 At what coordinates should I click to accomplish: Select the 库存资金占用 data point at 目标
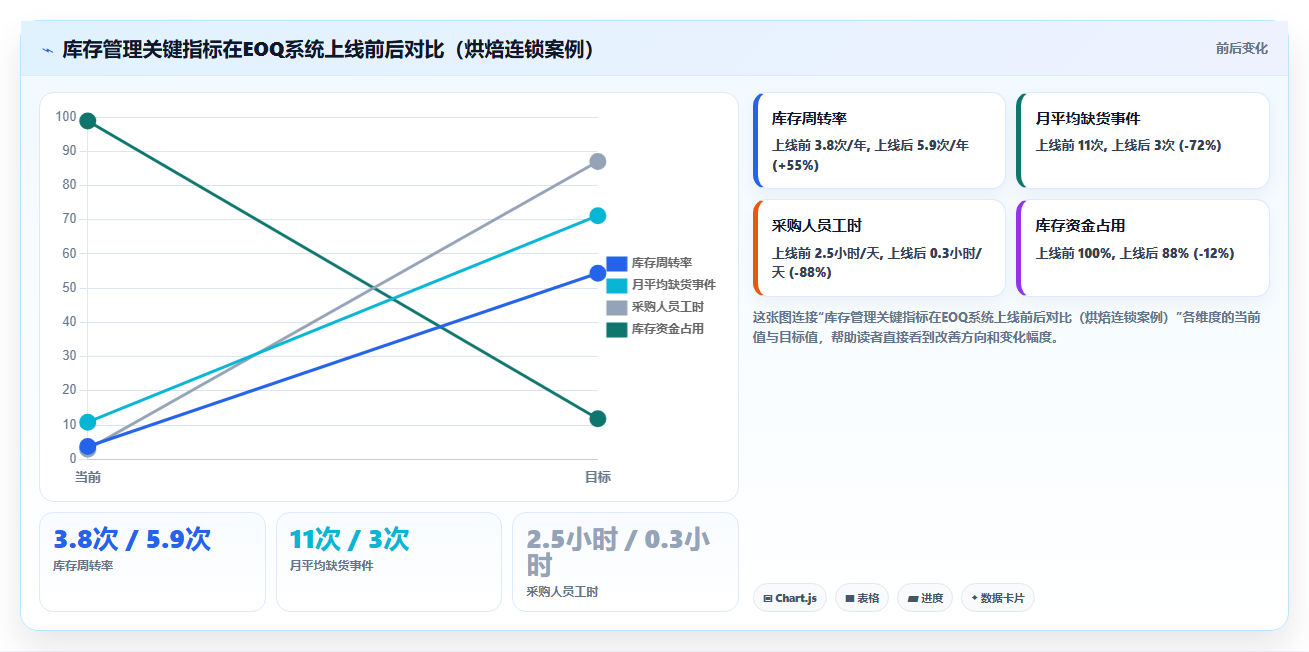(598, 418)
